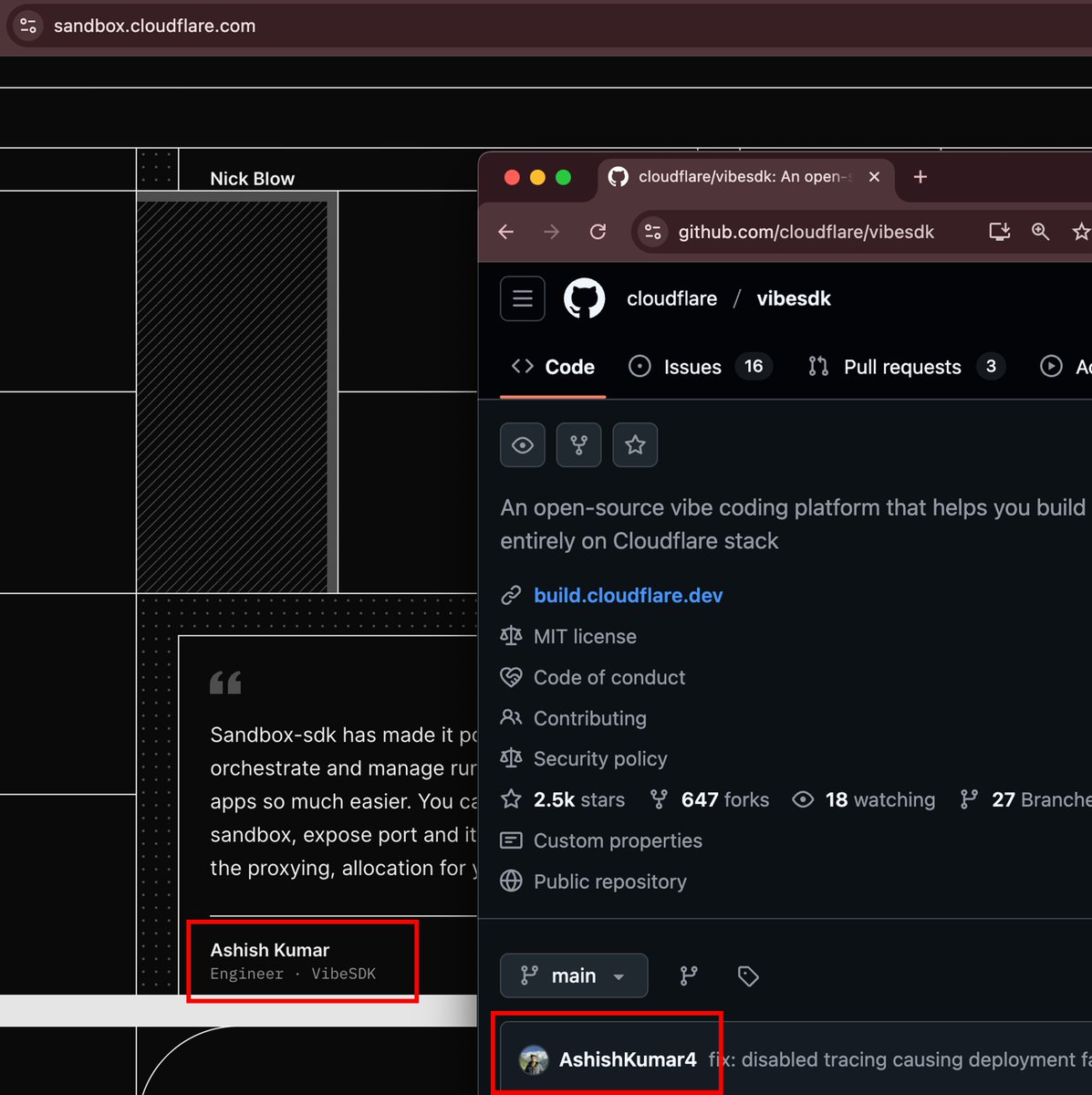1092x1095 pixels.
Task: Click site info icon beside sandbox.cloudflare.com
Action: coord(27,26)
